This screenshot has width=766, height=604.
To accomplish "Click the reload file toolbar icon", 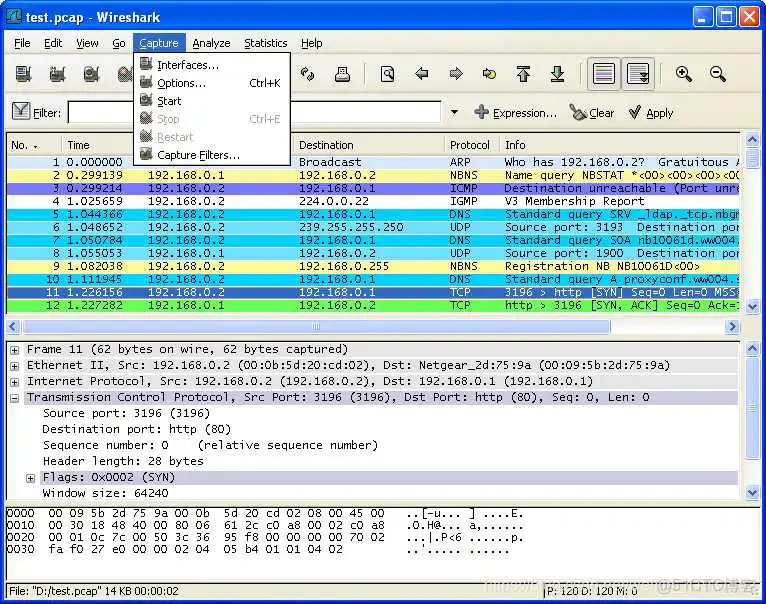I will (x=308, y=74).
